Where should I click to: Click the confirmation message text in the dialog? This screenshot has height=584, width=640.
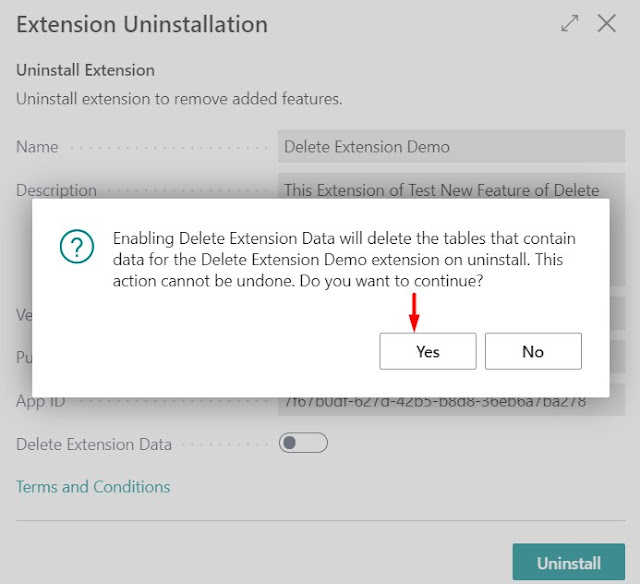(x=345, y=260)
